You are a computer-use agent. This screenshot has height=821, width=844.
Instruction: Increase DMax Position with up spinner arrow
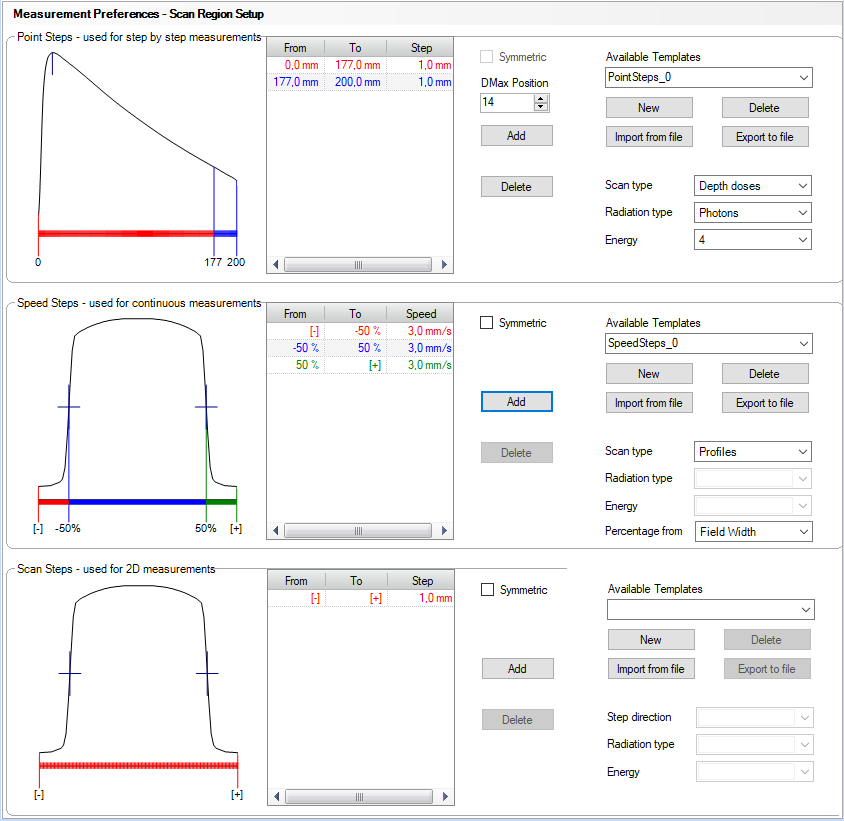point(541,98)
